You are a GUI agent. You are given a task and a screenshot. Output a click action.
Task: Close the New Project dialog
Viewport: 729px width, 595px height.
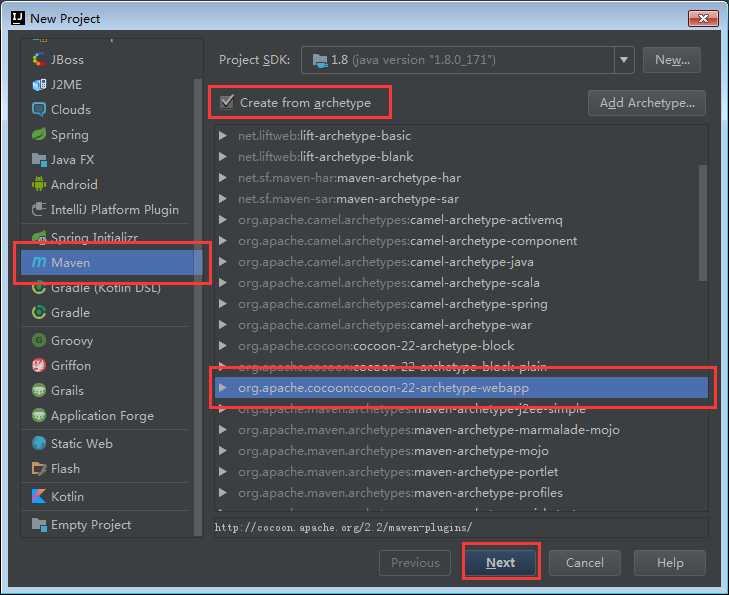tap(703, 18)
